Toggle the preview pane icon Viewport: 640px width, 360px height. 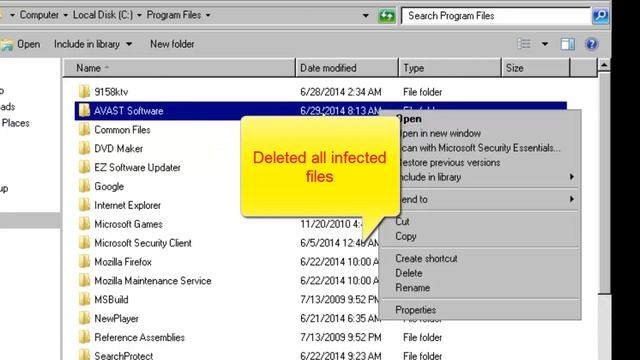567,44
